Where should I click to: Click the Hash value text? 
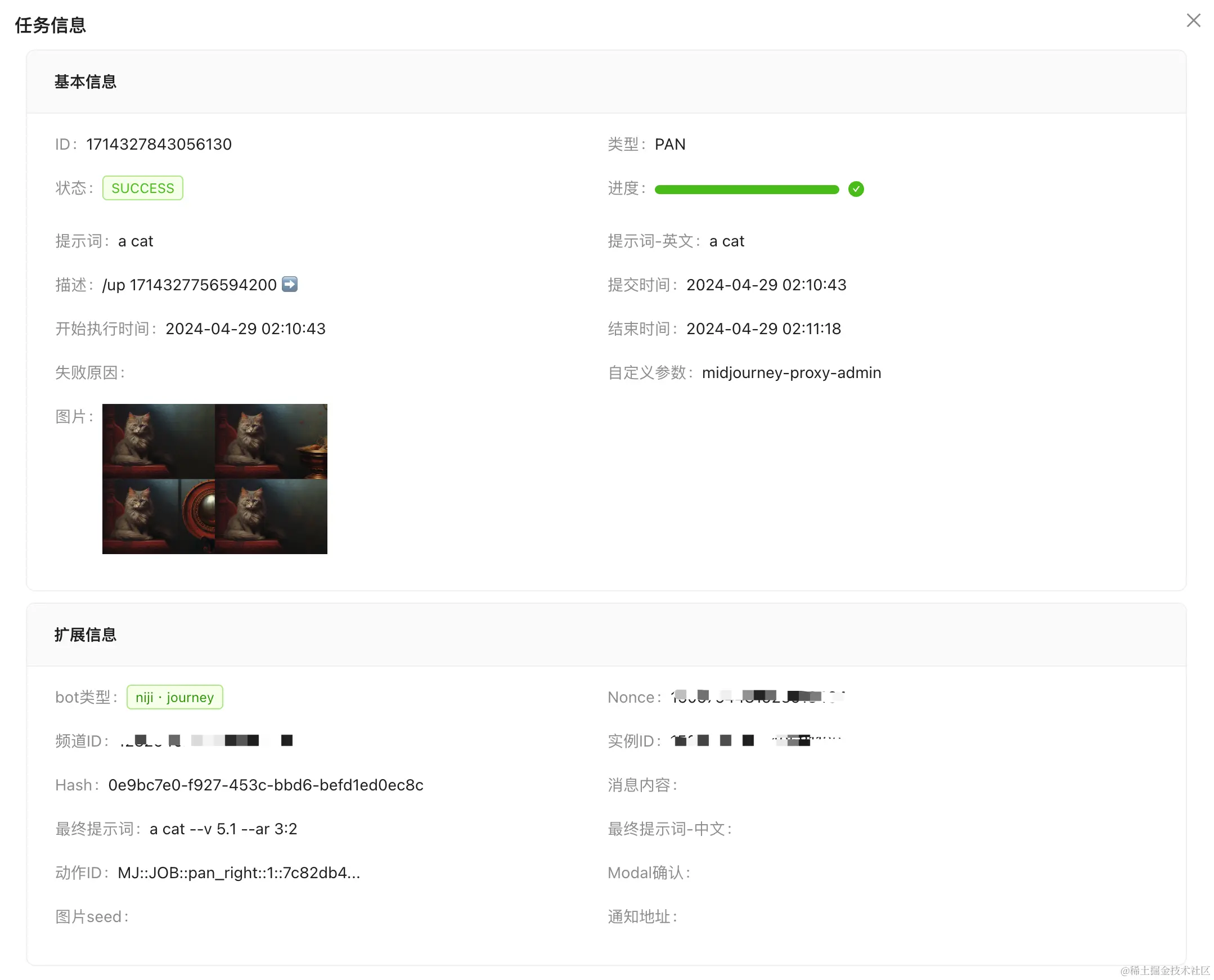coord(266,785)
